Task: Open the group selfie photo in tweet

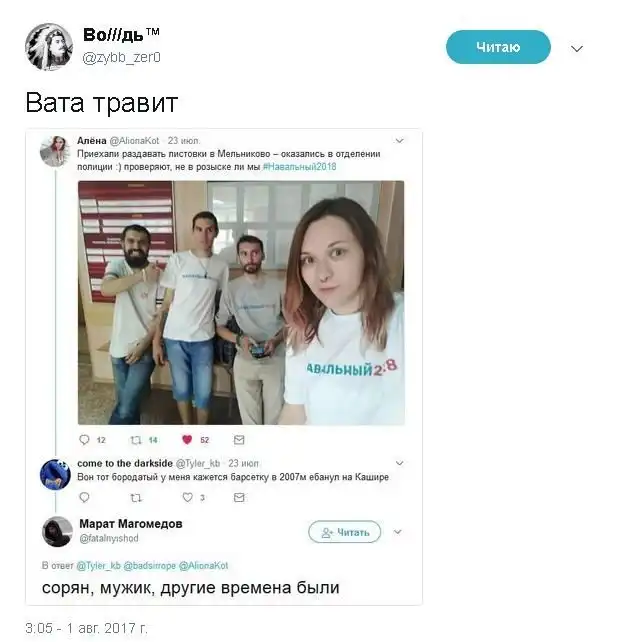Action: pyautogui.click(x=241, y=303)
